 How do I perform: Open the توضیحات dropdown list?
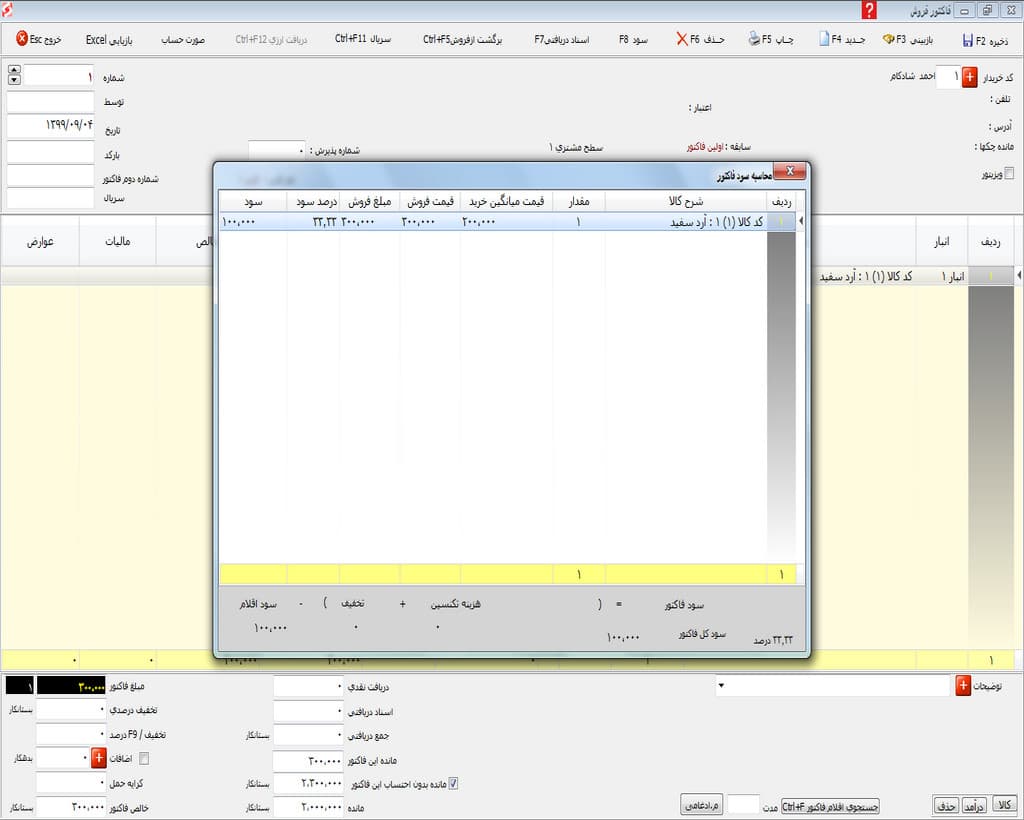coord(722,686)
